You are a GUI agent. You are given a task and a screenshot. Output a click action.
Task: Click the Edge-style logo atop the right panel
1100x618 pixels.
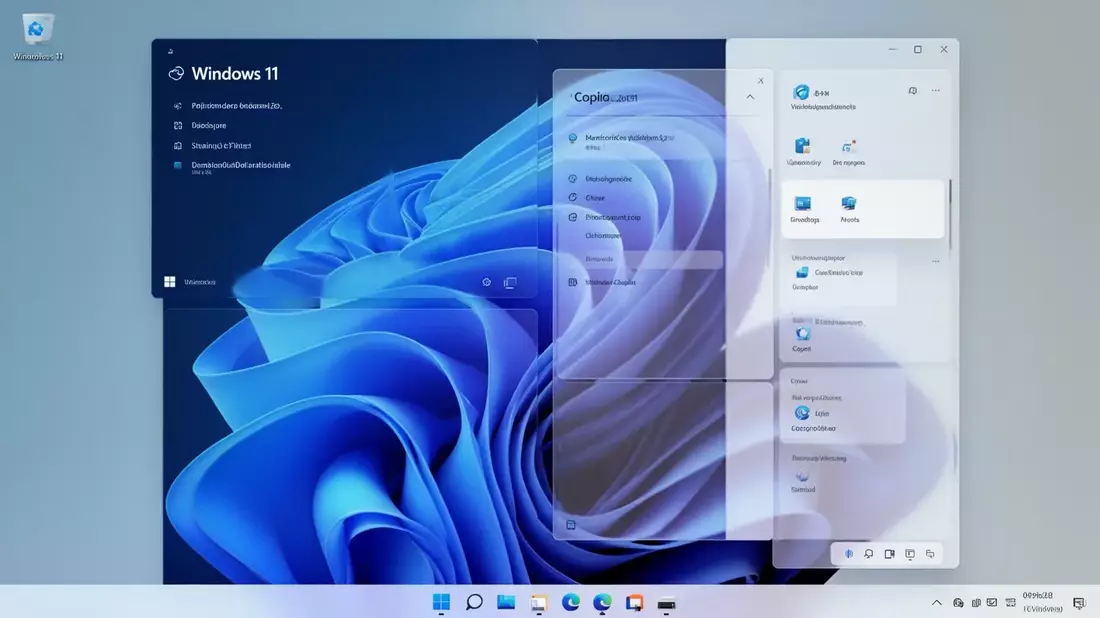tap(801, 92)
